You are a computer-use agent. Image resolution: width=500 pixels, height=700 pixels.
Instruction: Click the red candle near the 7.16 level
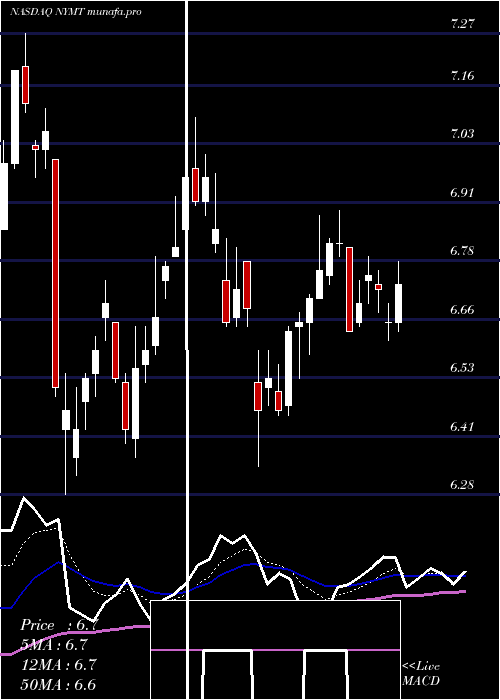point(25,85)
